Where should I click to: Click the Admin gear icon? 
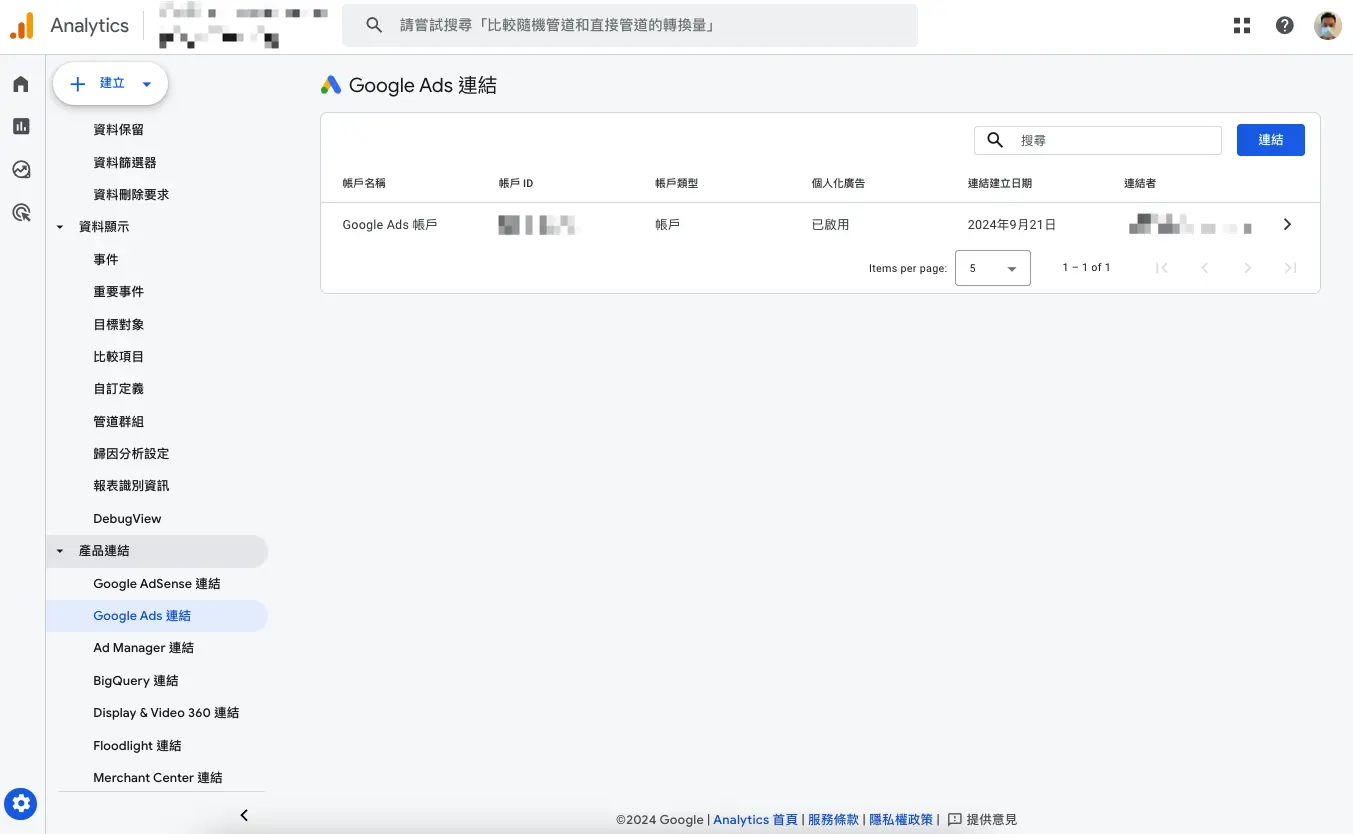click(x=21, y=803)
